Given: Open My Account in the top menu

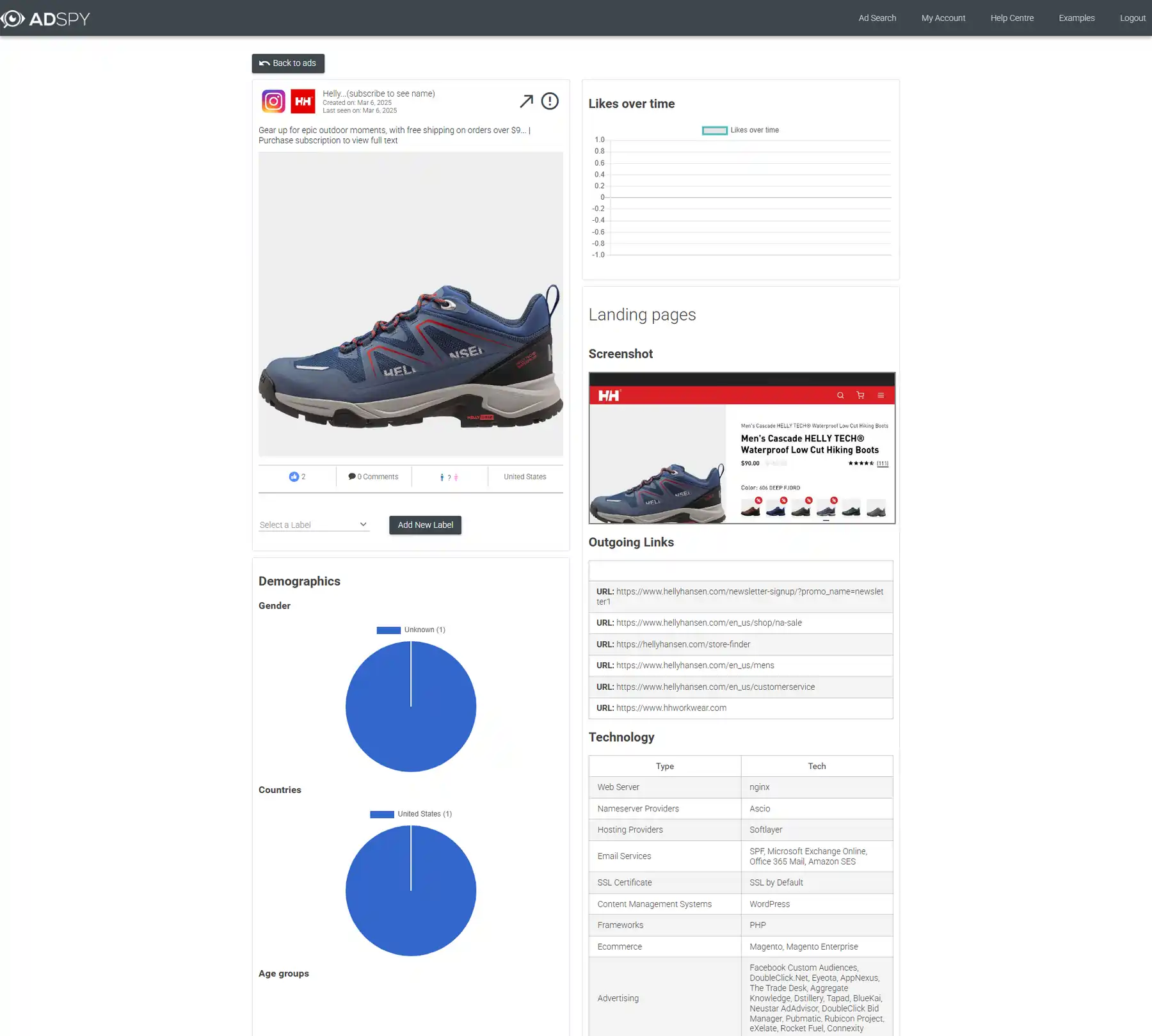Looking at the screenshot, I should click(943, 18).
